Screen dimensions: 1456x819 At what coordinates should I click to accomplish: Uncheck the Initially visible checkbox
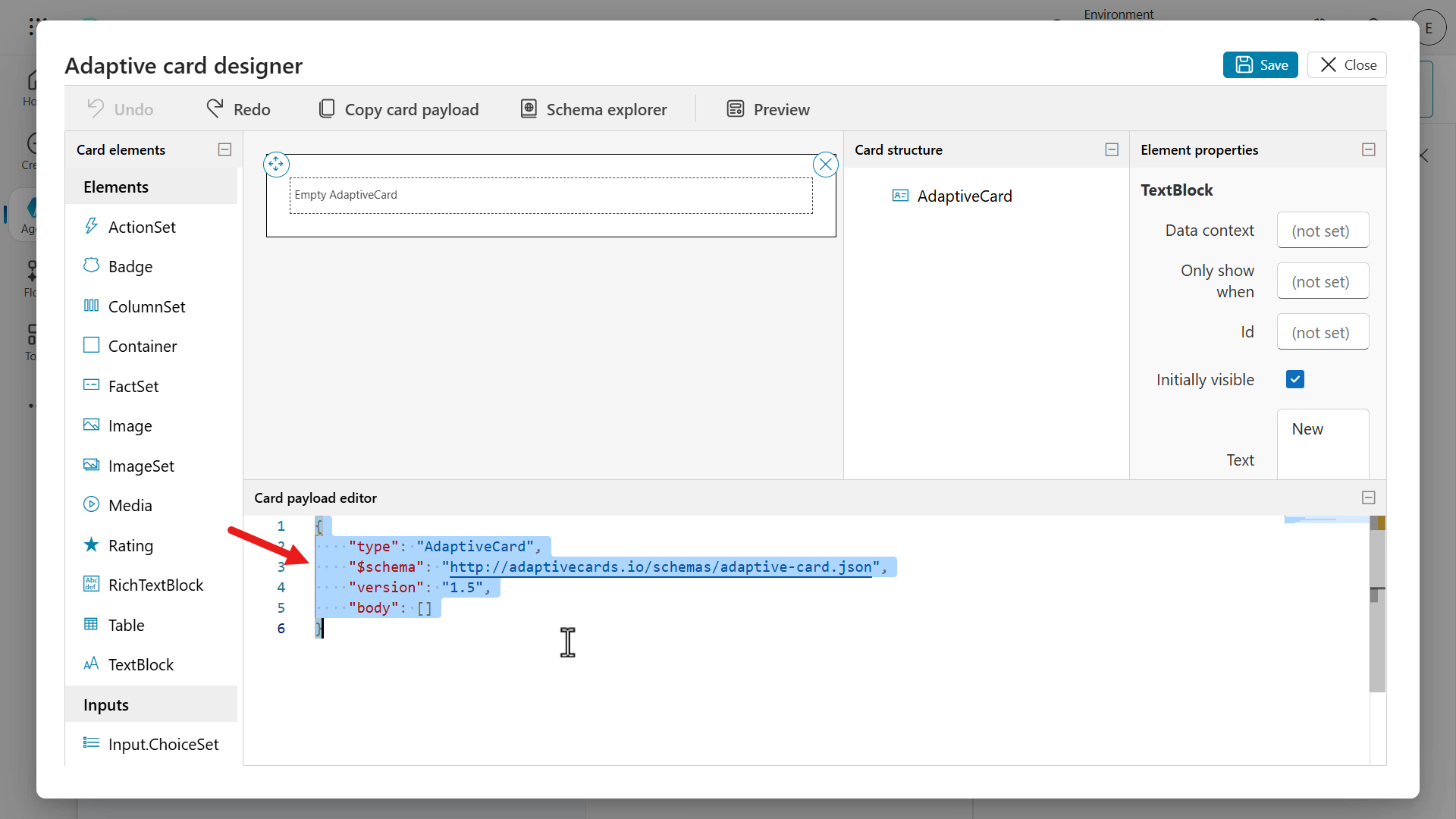click(x=1294, y=378)
